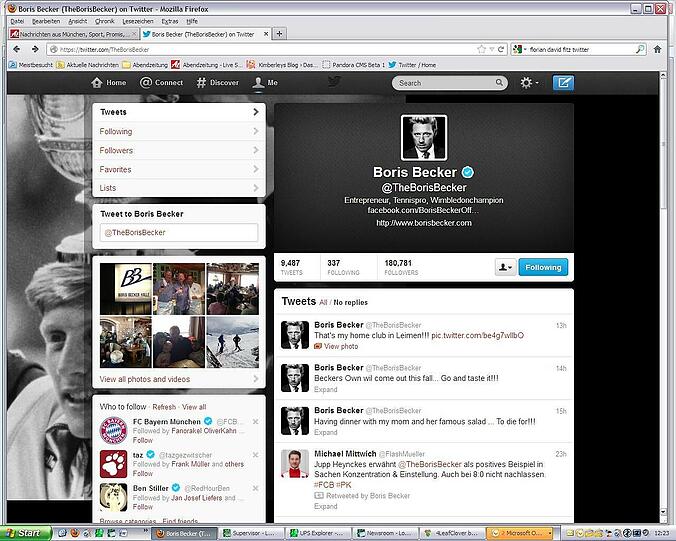Reload the current page
Screen dimensions: 676x541
[x=501, y=49]
